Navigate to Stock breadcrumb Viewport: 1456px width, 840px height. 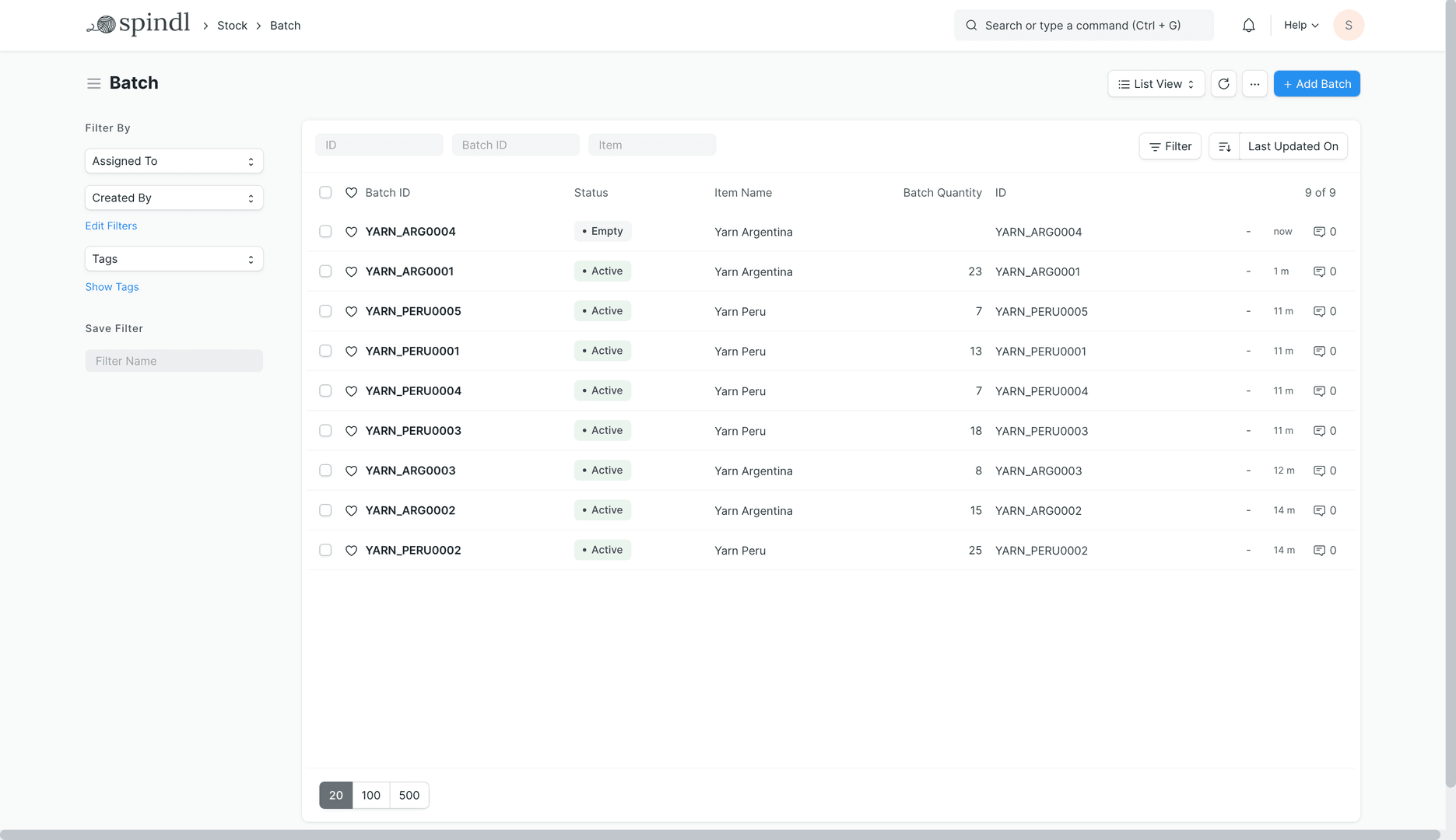232,26
